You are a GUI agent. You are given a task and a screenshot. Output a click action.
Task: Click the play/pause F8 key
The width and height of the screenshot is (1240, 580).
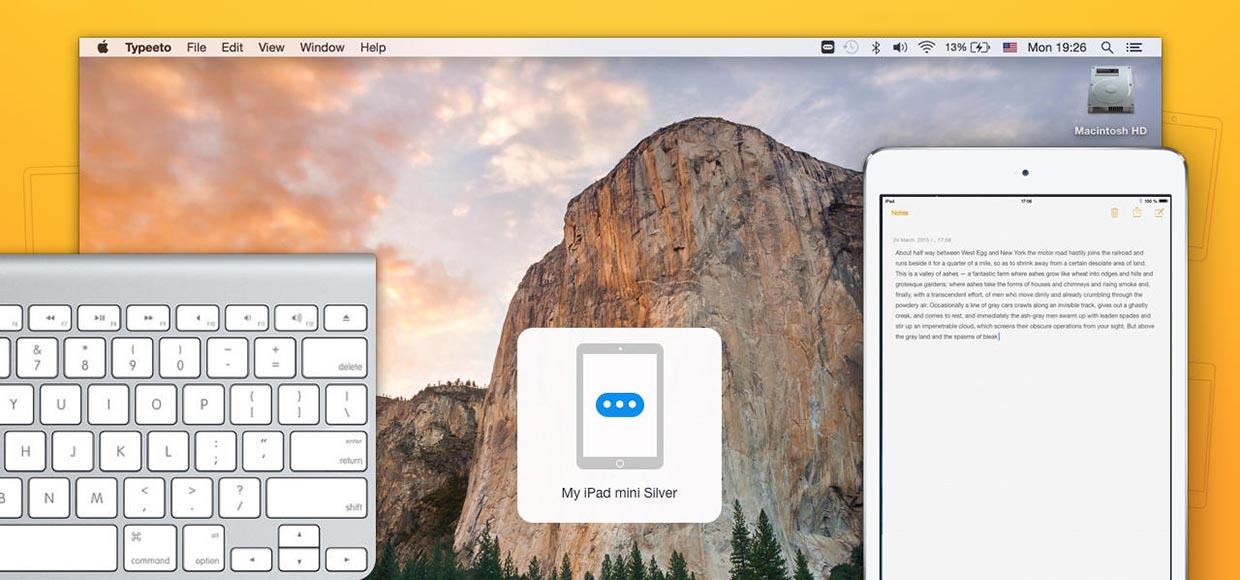[99, 318]
